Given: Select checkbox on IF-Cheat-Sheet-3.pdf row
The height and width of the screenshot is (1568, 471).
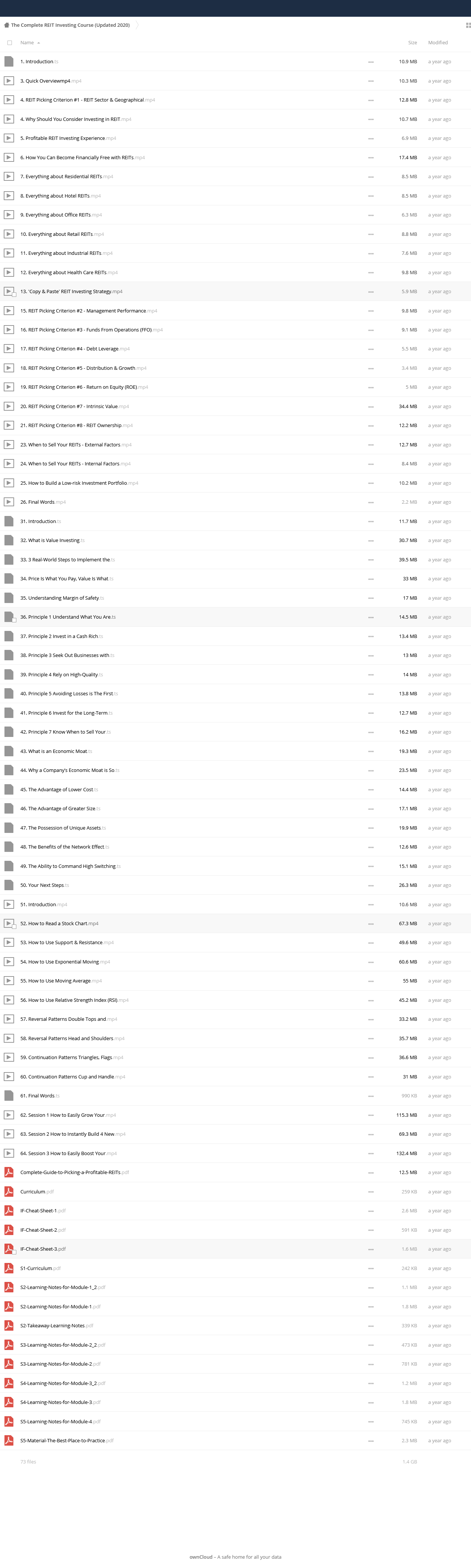Looking at the screenshot, I should coord(14,1252).
